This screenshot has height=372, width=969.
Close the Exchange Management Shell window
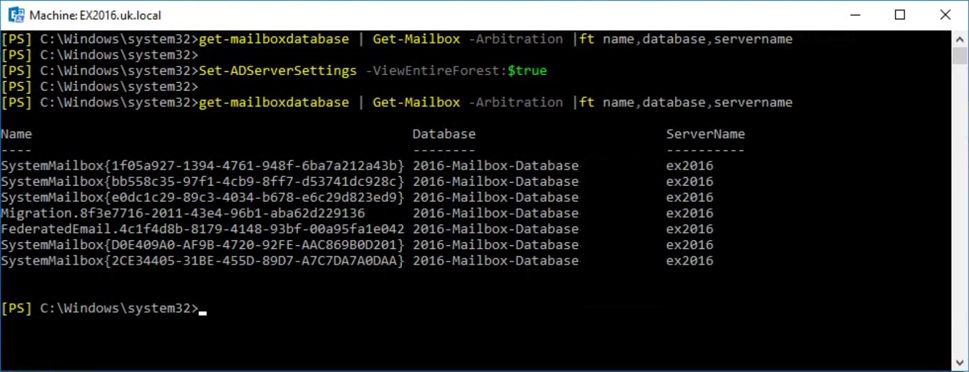pos(946,15)
